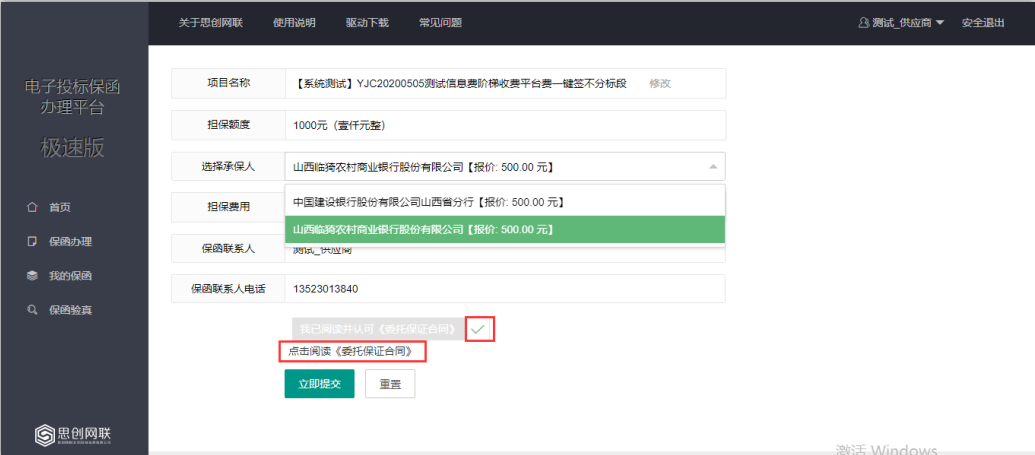1035x455 pixels.
Task: Click the project name text 【系统测试】YJC20200505
Action: coord(459,83)
